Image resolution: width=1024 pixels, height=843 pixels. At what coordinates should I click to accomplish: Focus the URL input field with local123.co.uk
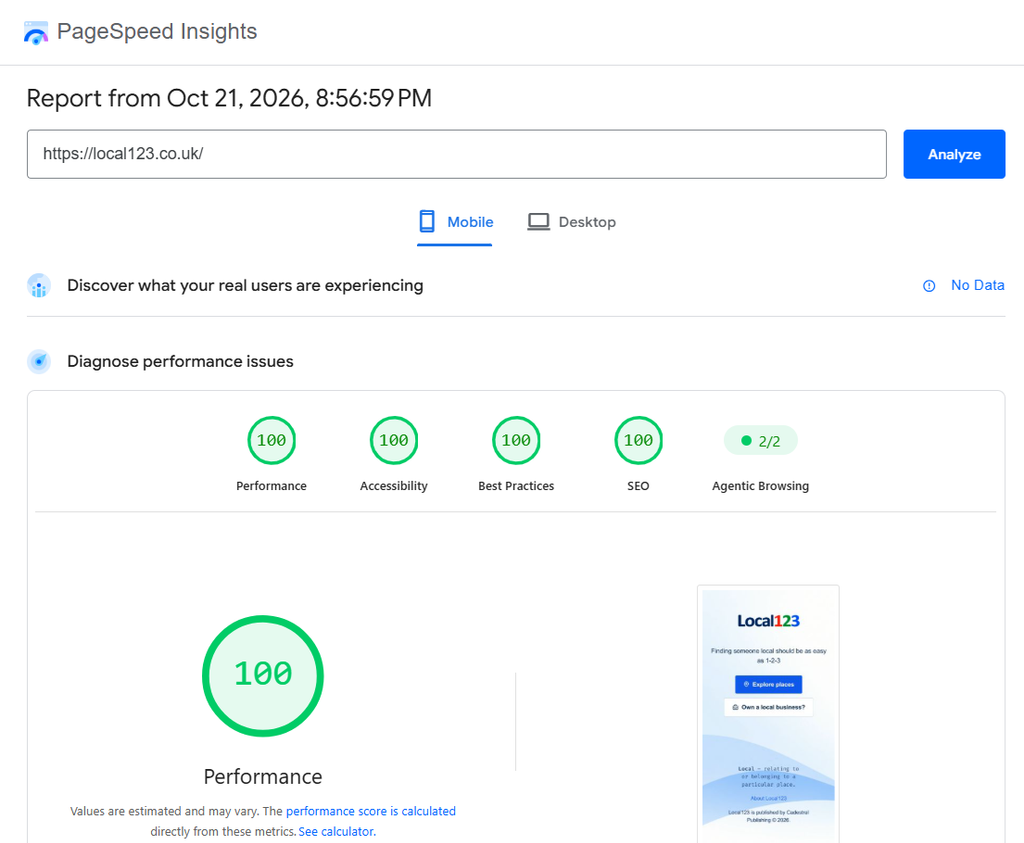[x=456, y=154]
